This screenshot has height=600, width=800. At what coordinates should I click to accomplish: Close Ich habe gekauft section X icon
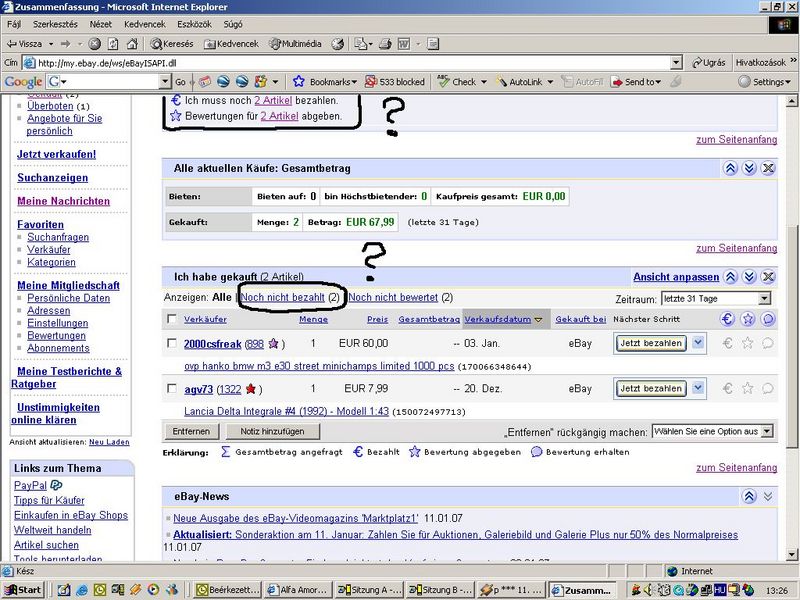tap(768, 277)
